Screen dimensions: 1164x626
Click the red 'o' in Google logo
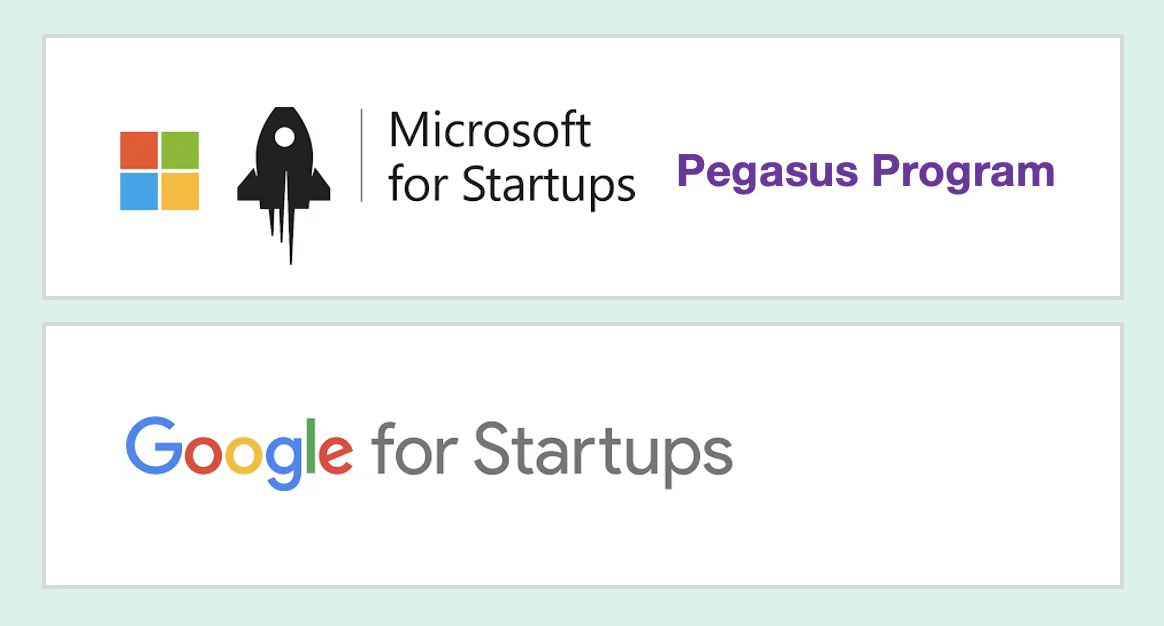pyautogui.click(x=203, y=454)
